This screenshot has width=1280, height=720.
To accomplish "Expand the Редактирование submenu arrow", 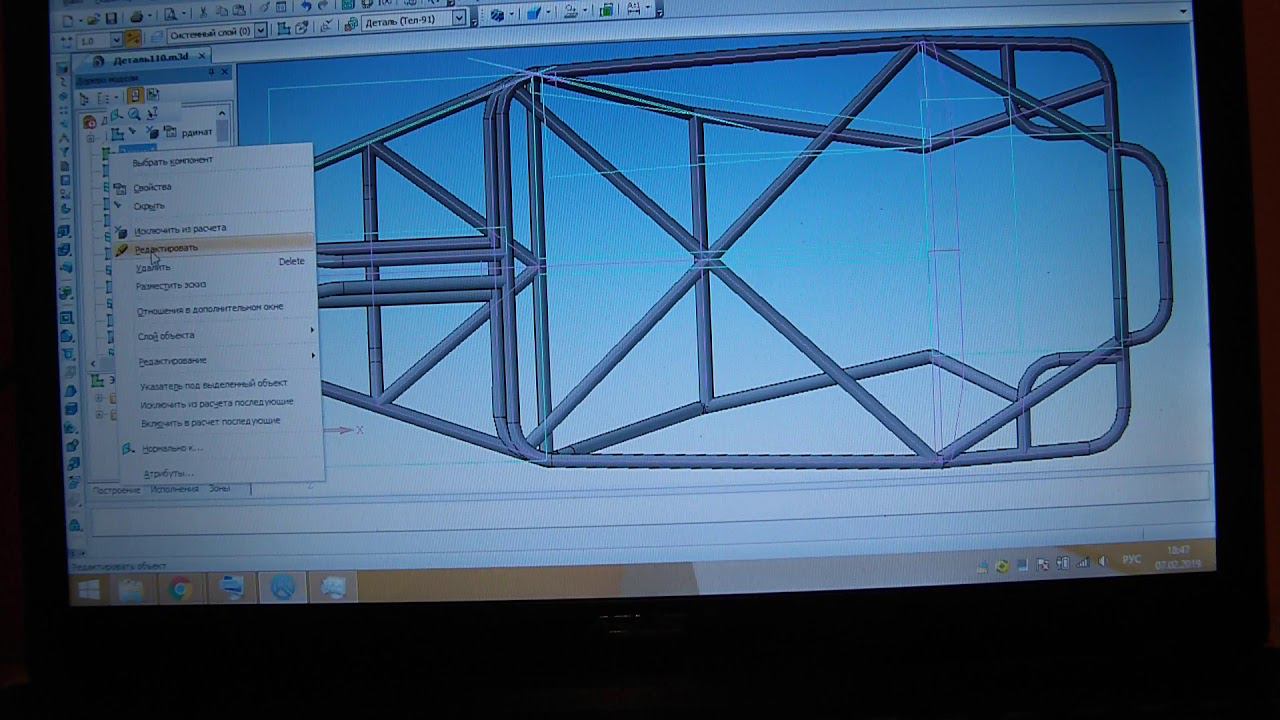I will pos(313,355).
